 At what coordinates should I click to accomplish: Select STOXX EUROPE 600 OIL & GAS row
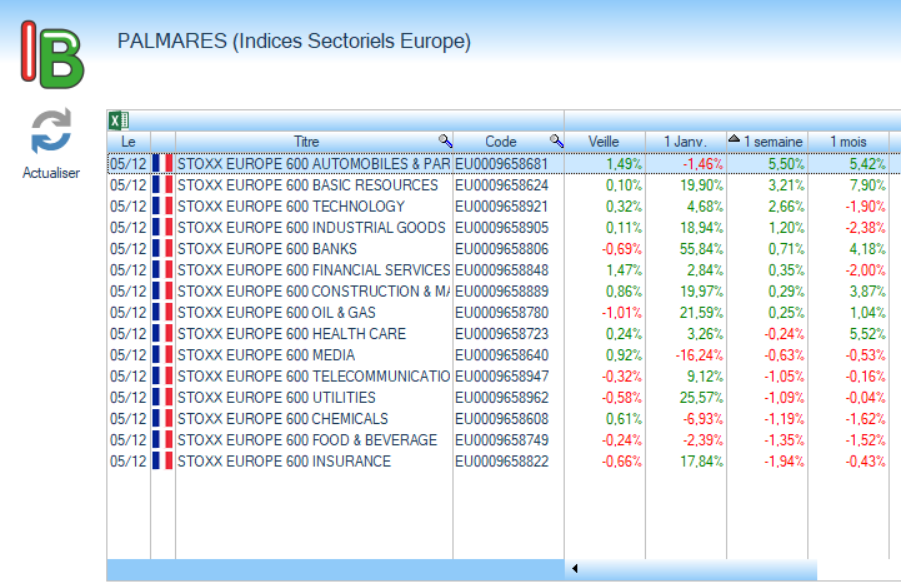tap(276, 313)
